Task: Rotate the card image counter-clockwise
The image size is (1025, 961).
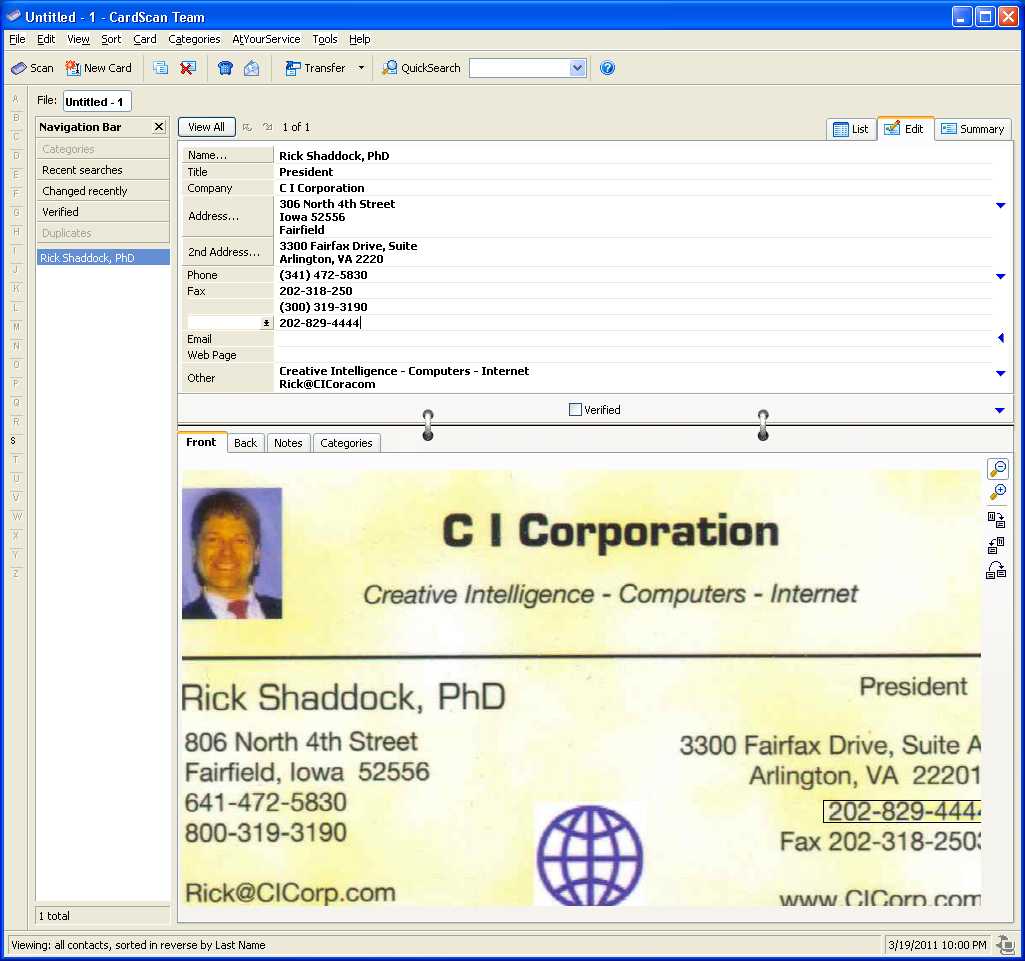Action: pos(996,545)
